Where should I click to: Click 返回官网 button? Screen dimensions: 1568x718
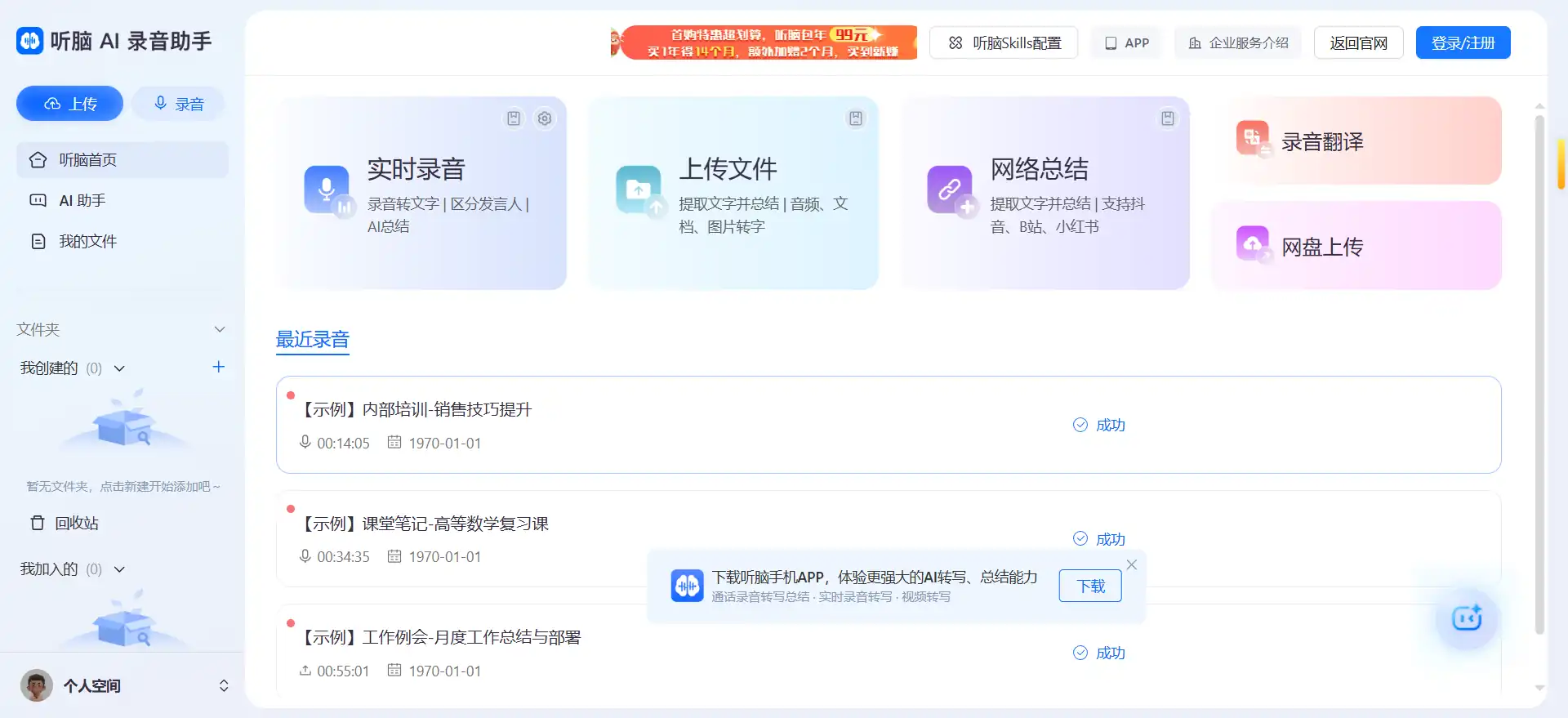pyautogui.click(x=1358, y=42)
